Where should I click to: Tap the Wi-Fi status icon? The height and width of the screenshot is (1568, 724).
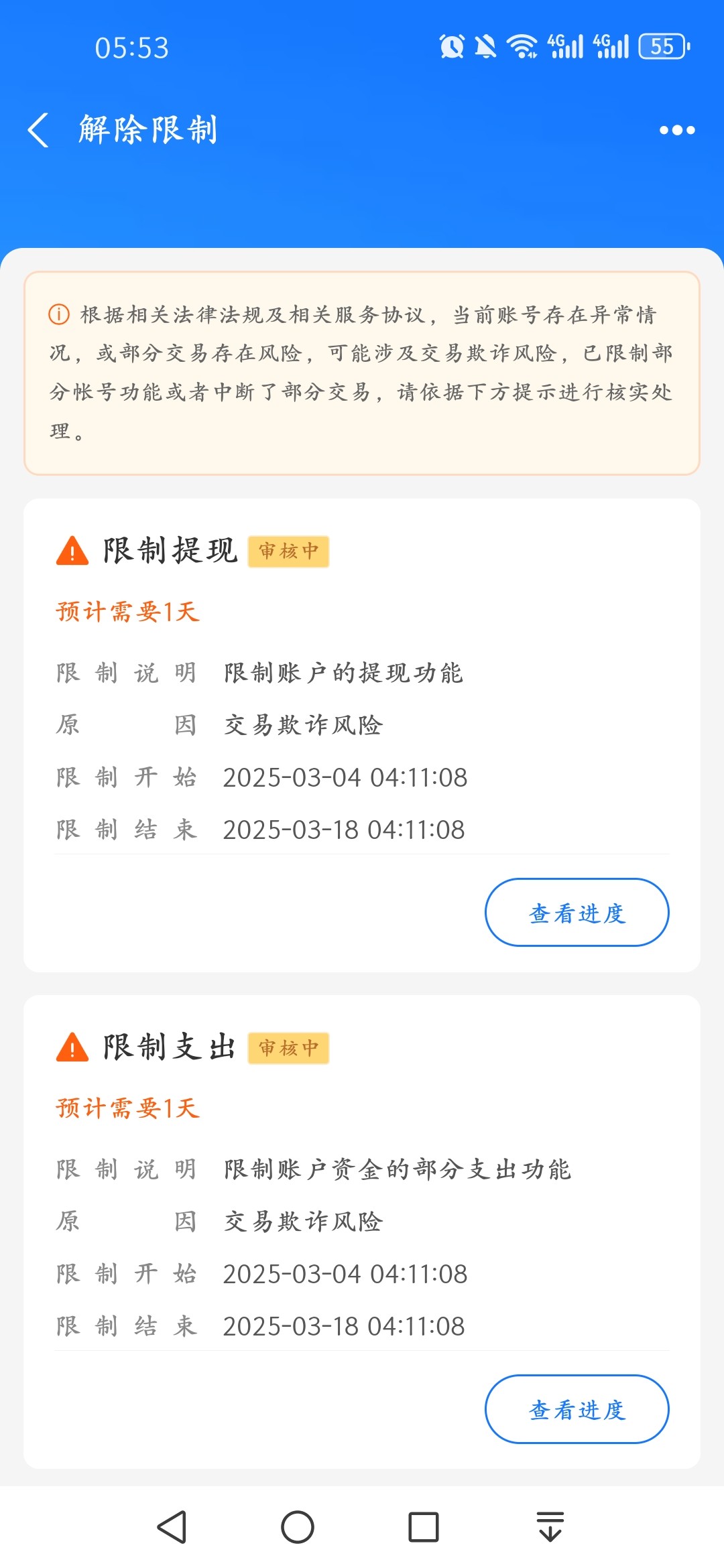click(x=522, y=46)
